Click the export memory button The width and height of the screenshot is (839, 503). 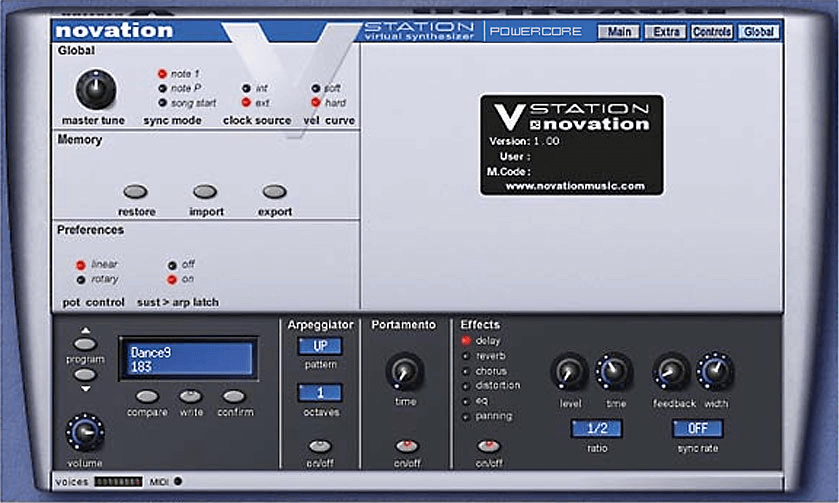click(274, 192)
